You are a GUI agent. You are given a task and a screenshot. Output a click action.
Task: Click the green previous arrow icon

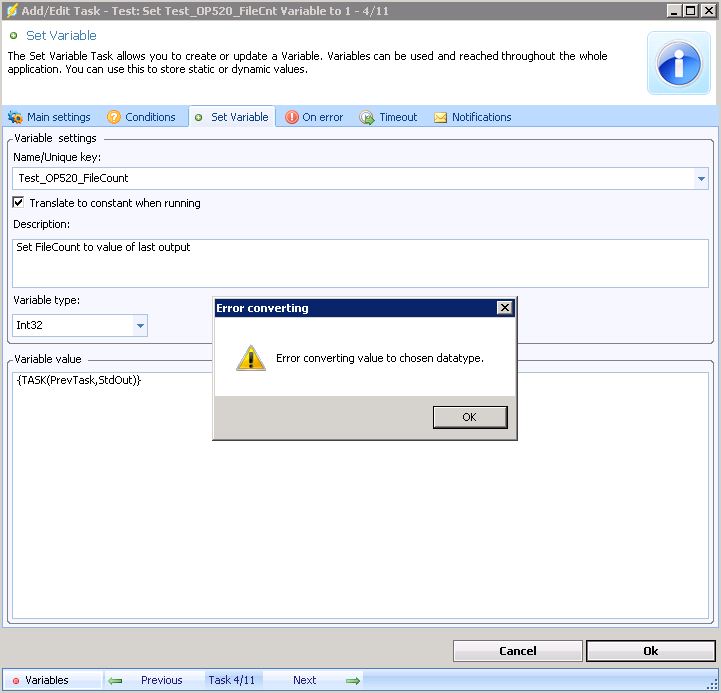tap(116, 681)
